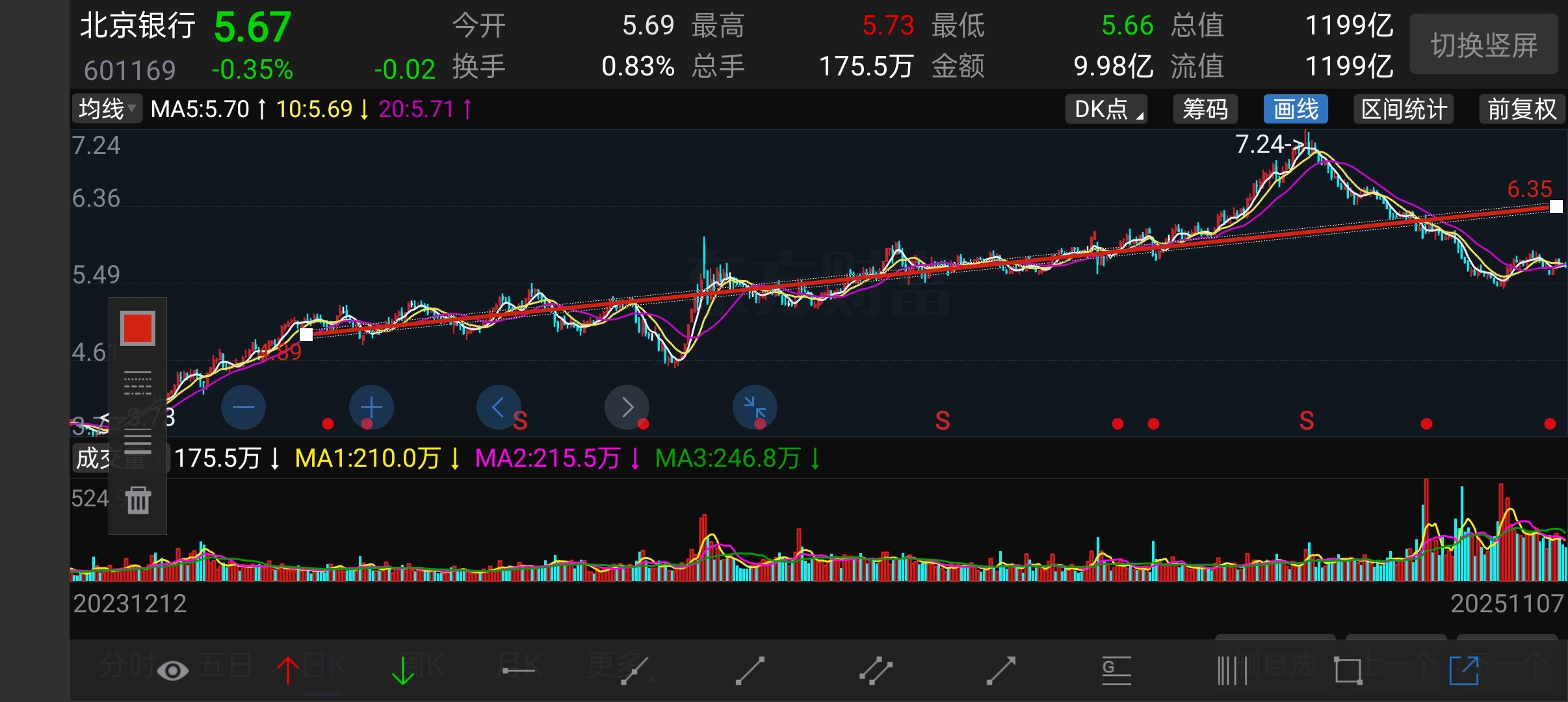1568x702 pixels.
Task: Select the red up-arrow marker tool
Action: click(x=287, y=670)
